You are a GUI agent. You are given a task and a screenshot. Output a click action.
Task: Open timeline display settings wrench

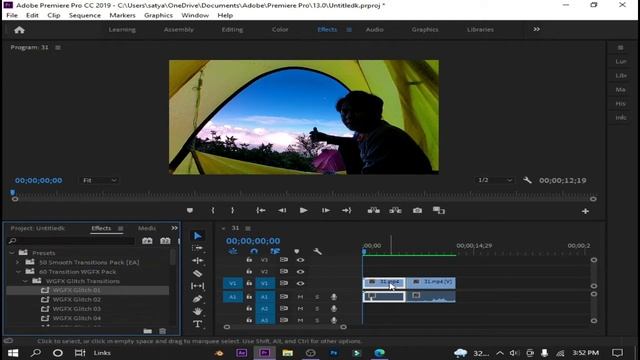point(318,251)
